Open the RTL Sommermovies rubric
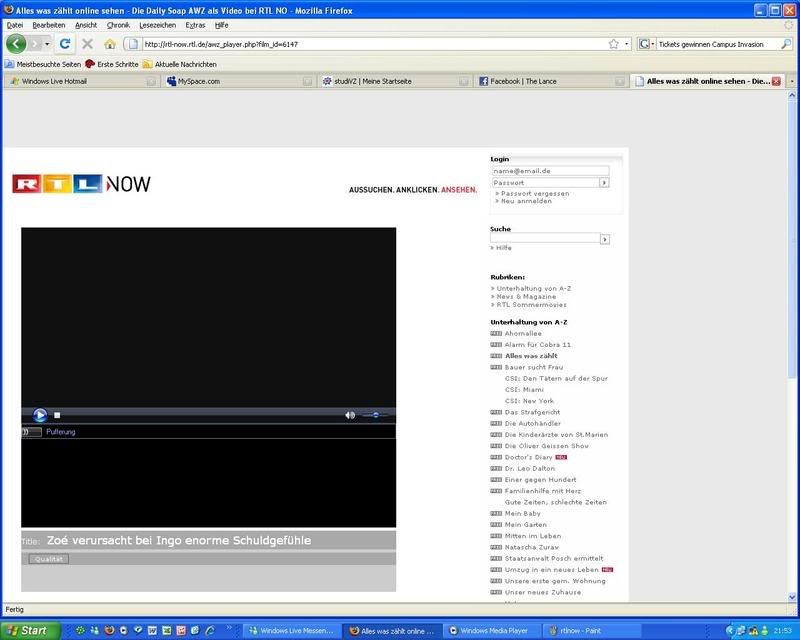800x640 pixels. coord(531,305)
